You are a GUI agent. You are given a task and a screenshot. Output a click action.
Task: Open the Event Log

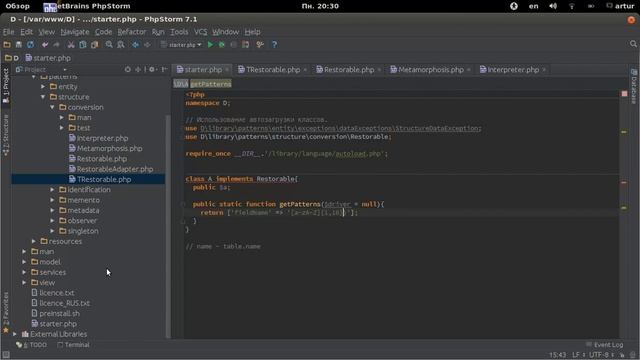pyautogui.click(x=604, y=345)
